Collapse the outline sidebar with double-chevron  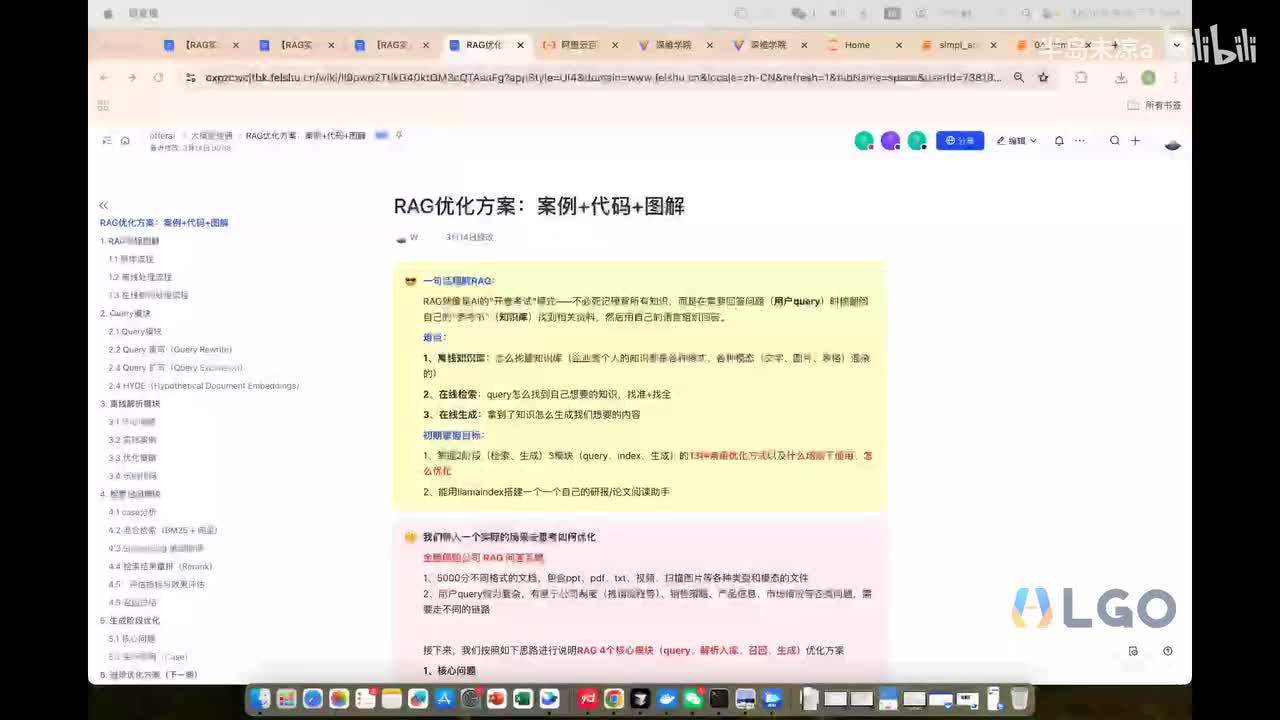[103, 205]
